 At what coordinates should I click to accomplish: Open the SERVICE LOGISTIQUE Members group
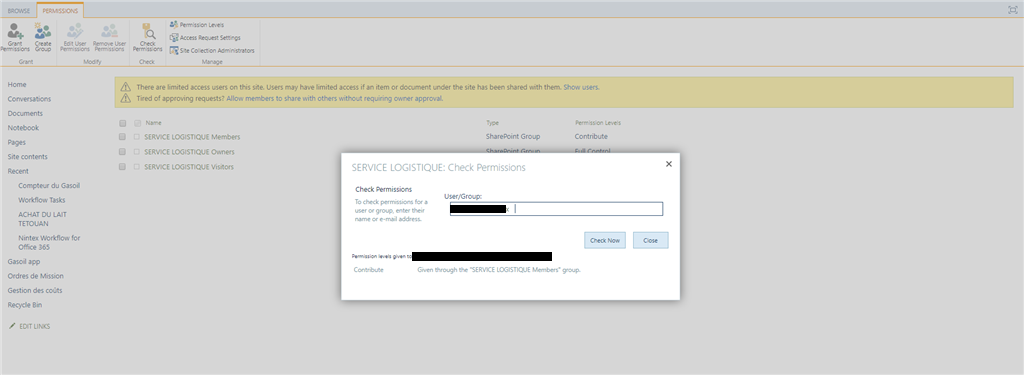tap(192, 137)
